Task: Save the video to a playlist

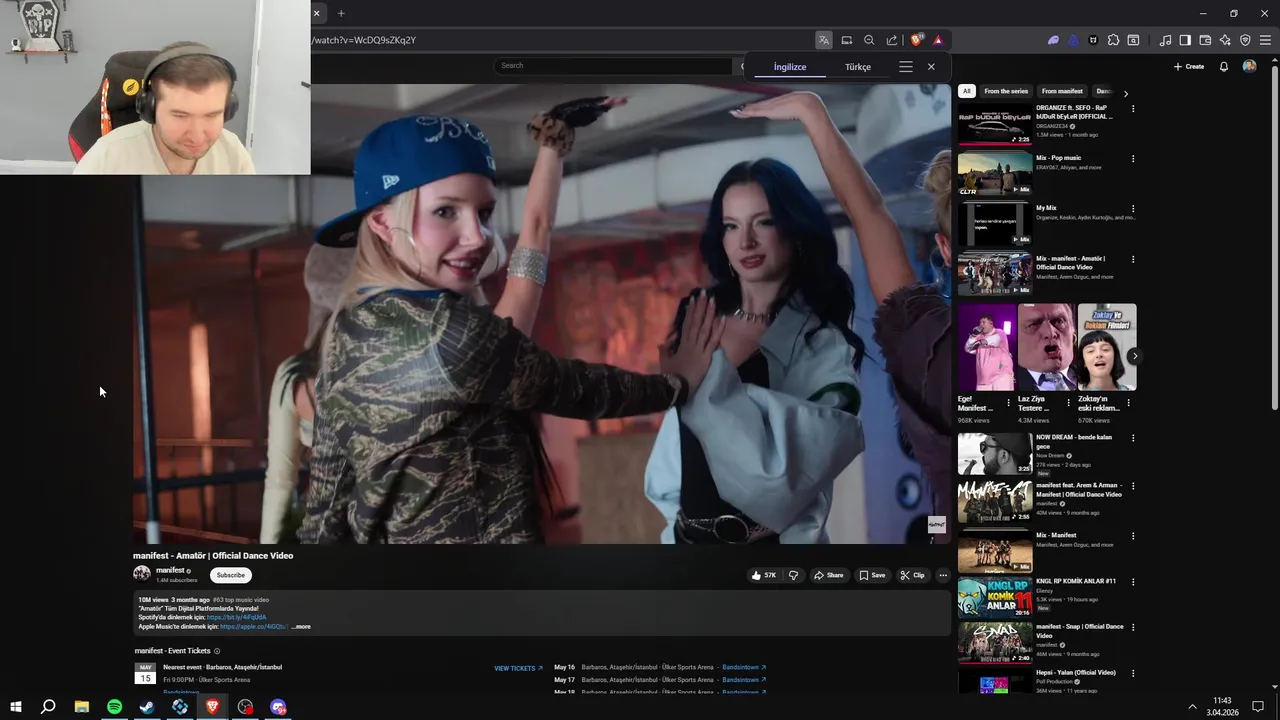Action: (872, 575)
